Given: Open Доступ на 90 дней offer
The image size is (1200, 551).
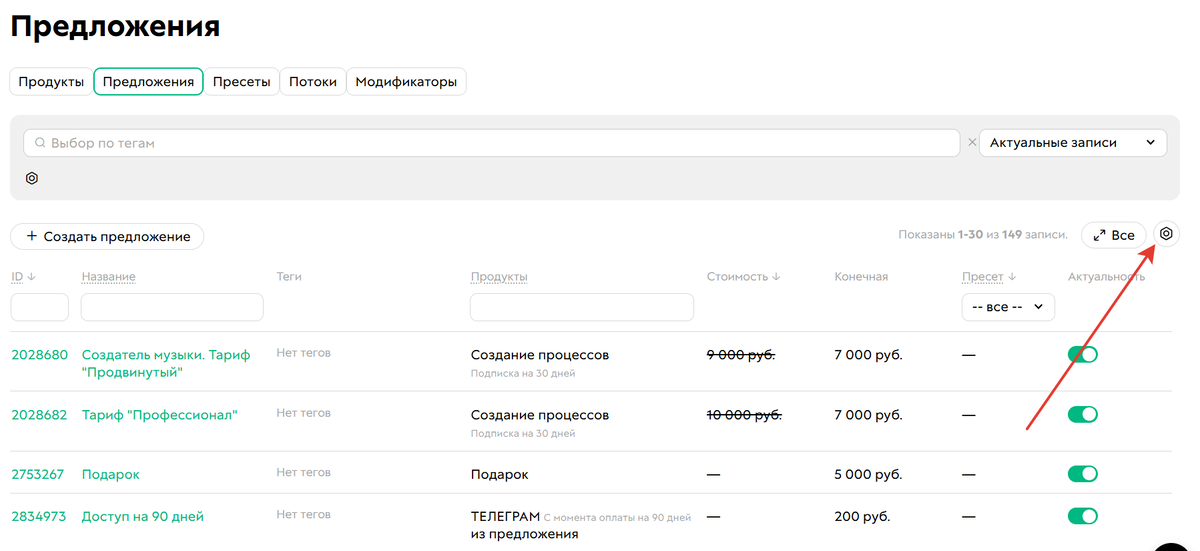Looking at the screenshot, I should tap(143, 516).
